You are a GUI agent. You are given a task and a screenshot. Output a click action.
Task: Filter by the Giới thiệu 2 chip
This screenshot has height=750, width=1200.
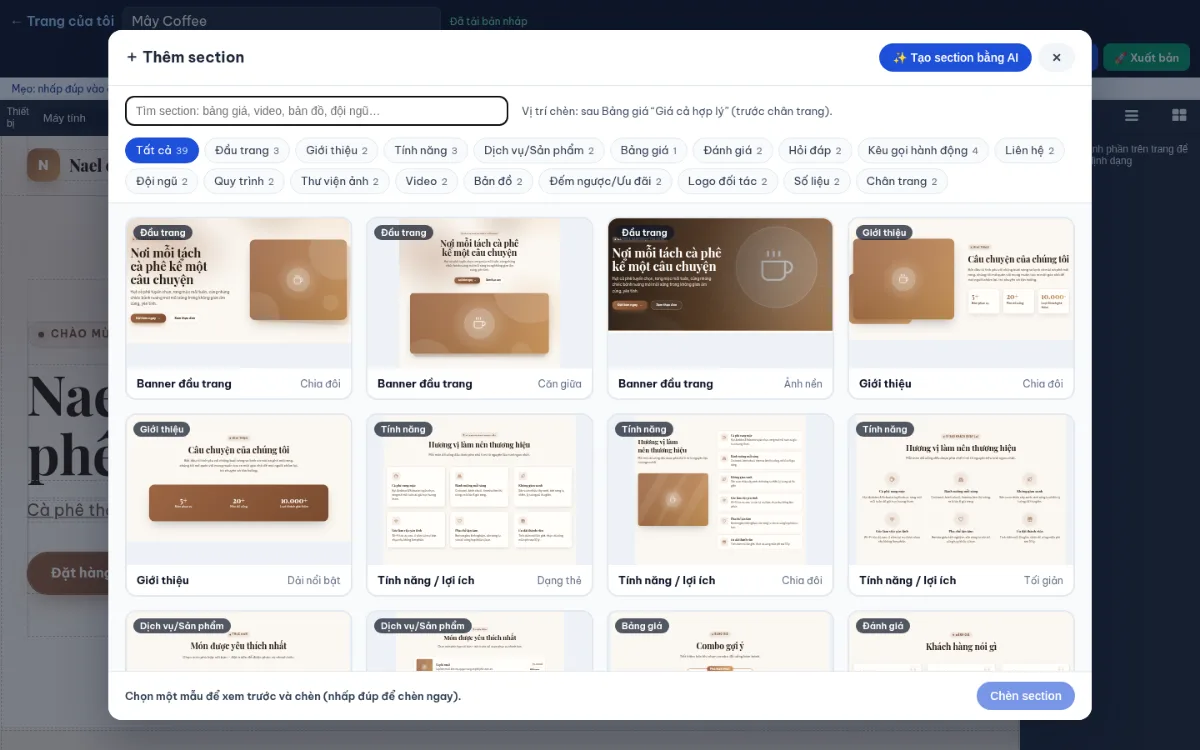(x=336, y=151)
